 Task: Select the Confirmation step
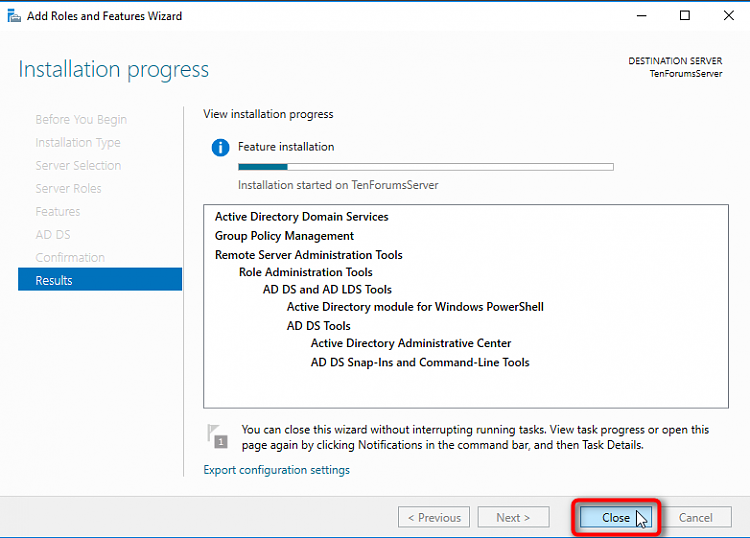click(70, 258)
